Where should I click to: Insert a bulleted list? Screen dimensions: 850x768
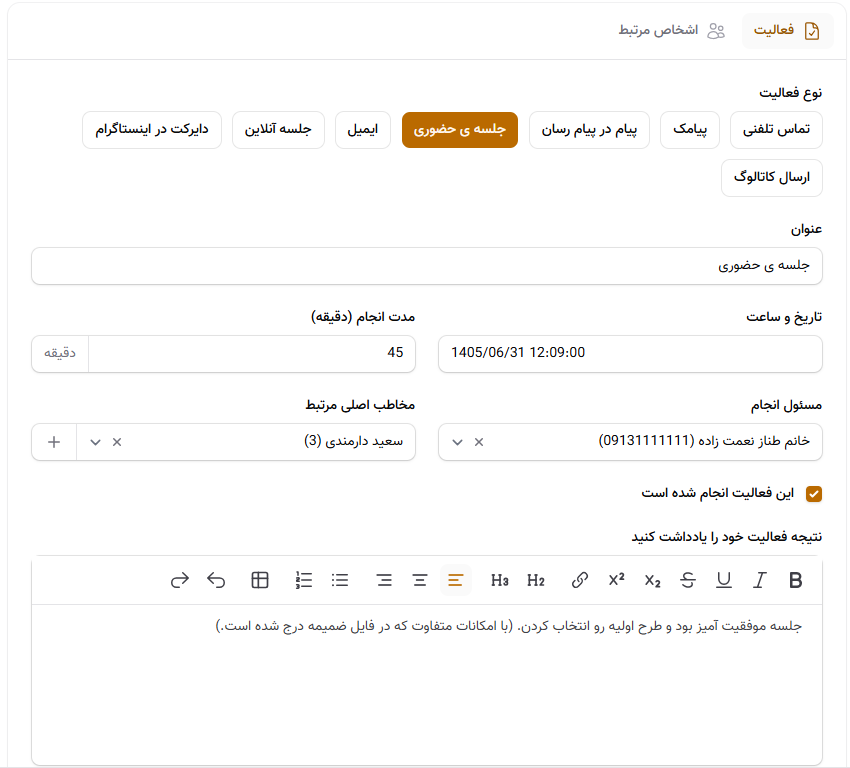click(x=340, y=580)
